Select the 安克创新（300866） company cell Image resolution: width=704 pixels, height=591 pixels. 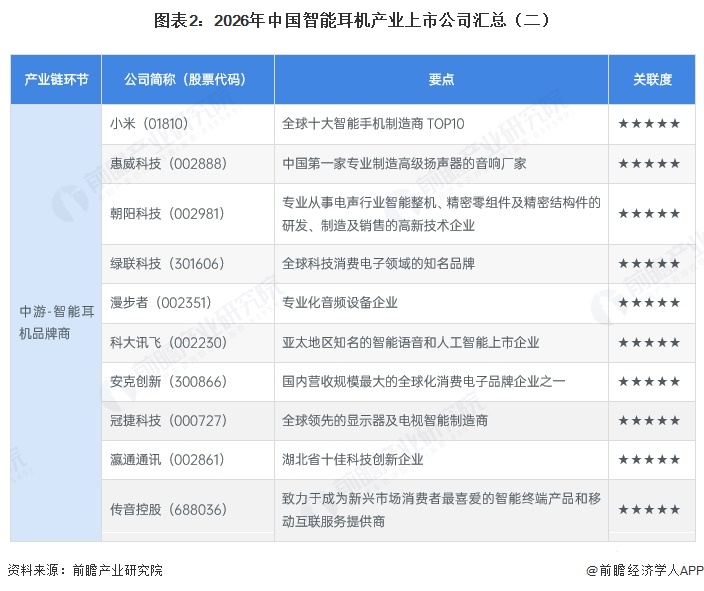click(x=188, y=382)
